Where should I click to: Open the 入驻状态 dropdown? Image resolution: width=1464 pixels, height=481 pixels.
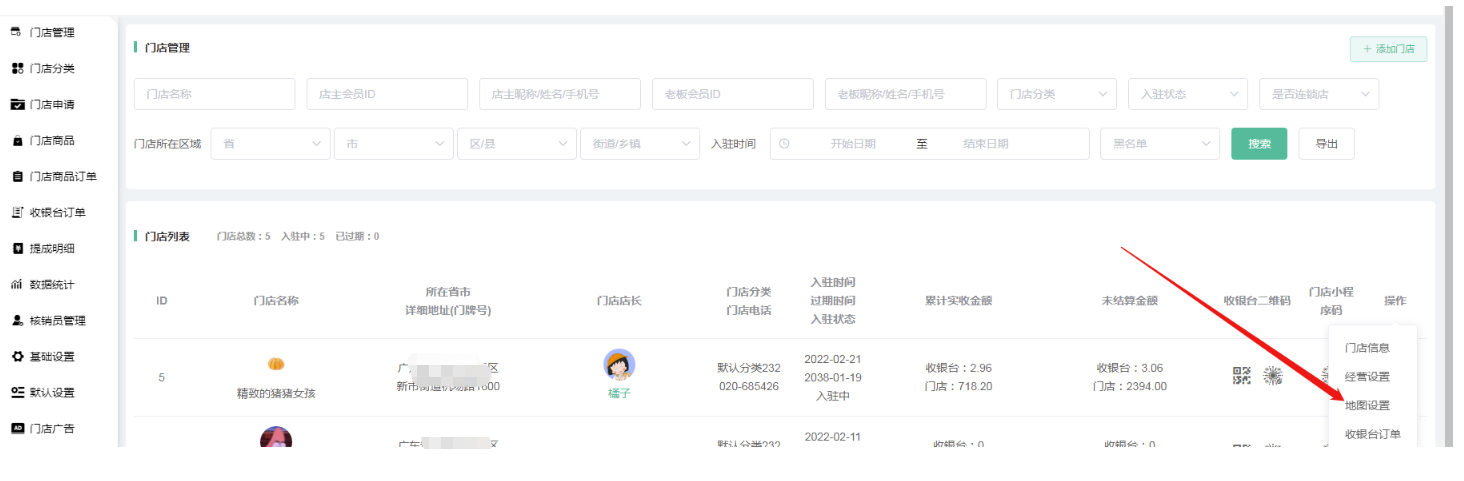(1187, 94)
